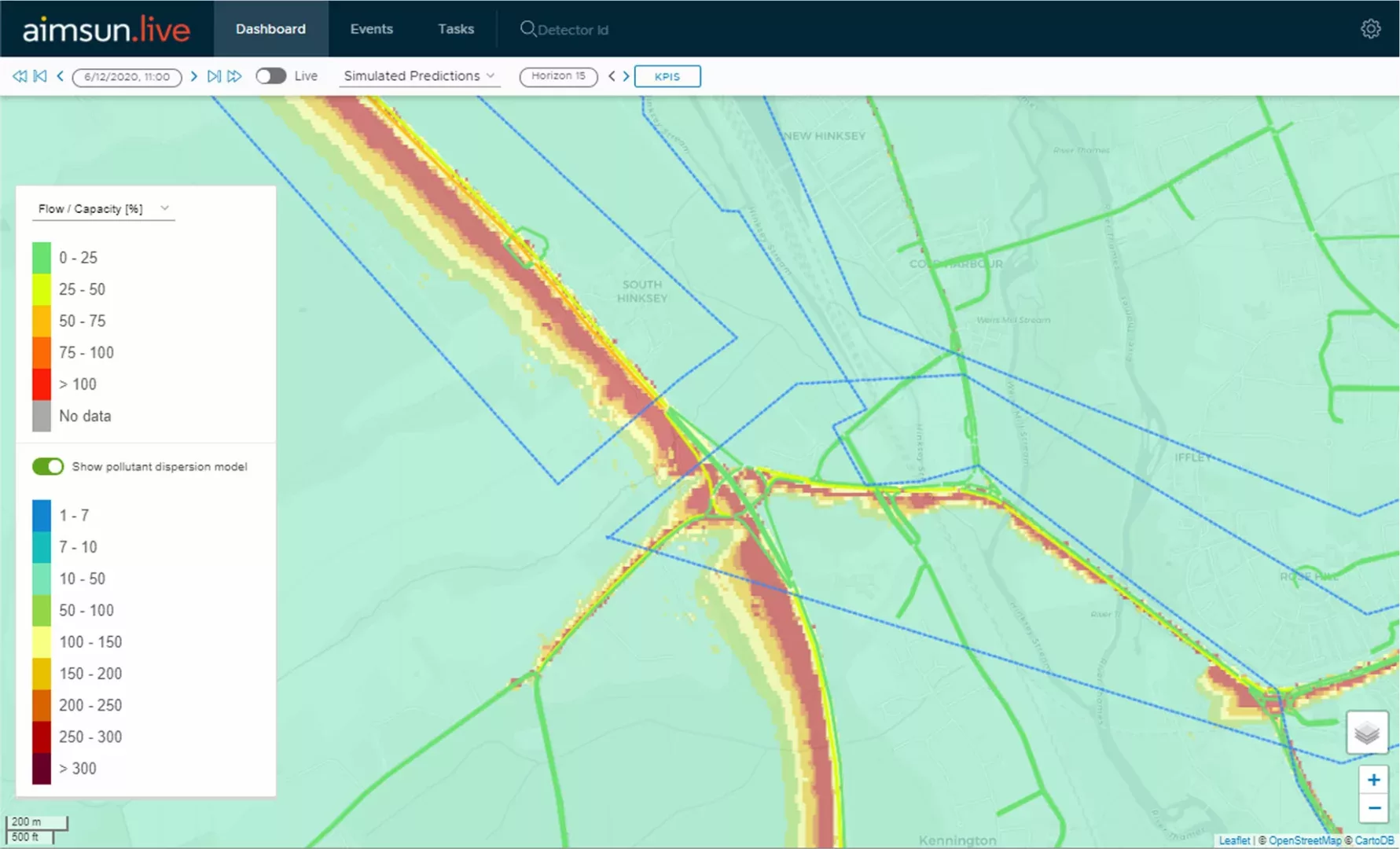Click the Detector Id search field
The height and width of the screenshot is (849, 1400).
(572, 30)
